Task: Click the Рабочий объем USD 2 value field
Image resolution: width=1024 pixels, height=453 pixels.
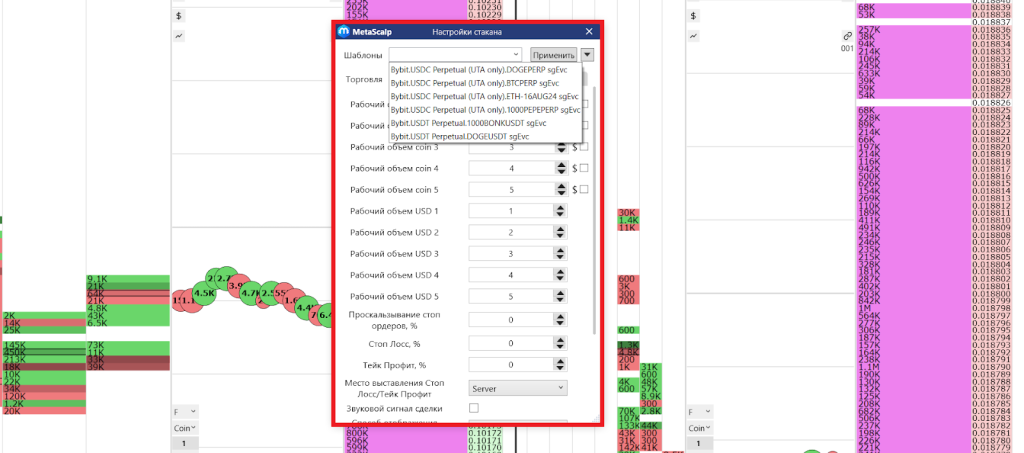Action: click(512, 232)
